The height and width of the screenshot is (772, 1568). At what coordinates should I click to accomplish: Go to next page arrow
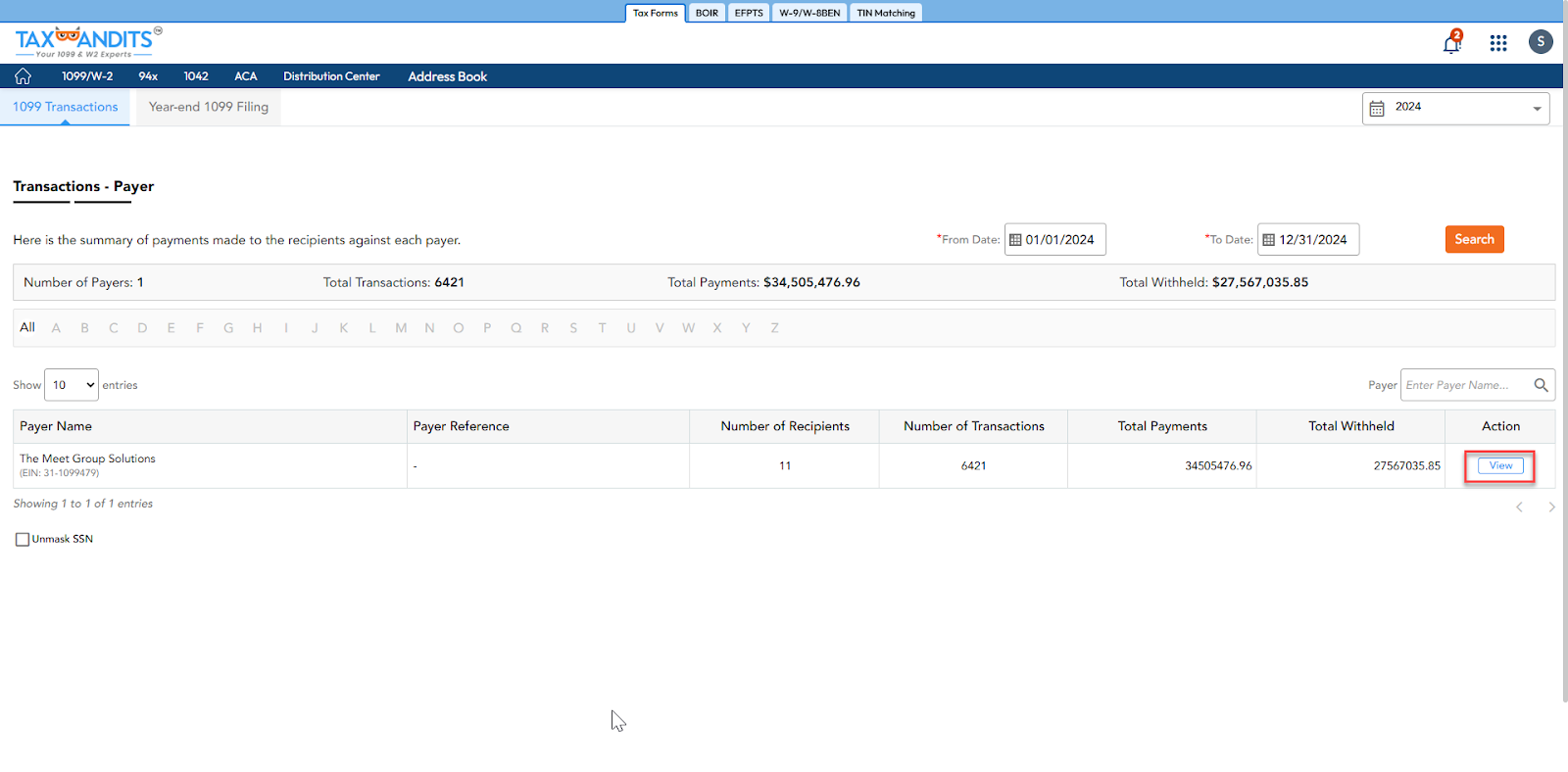1551,507
